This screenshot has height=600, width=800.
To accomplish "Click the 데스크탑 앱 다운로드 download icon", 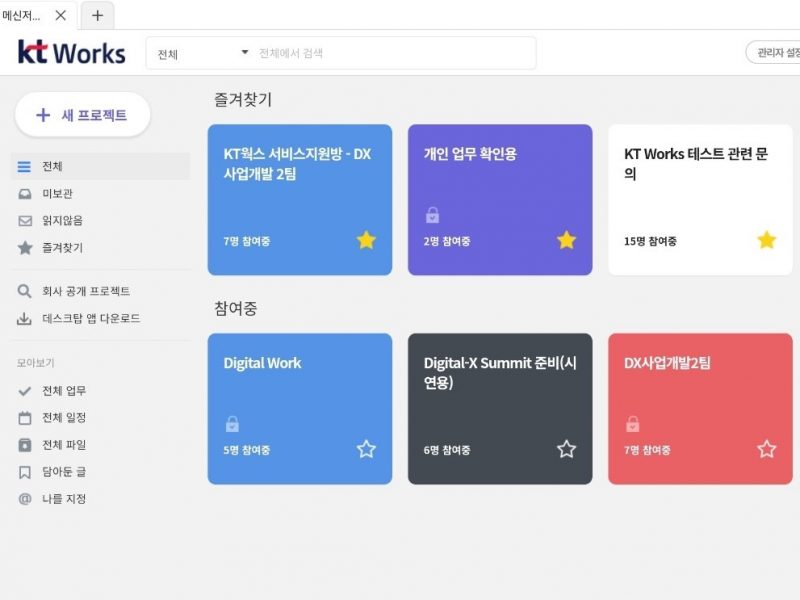I will 24,319.
